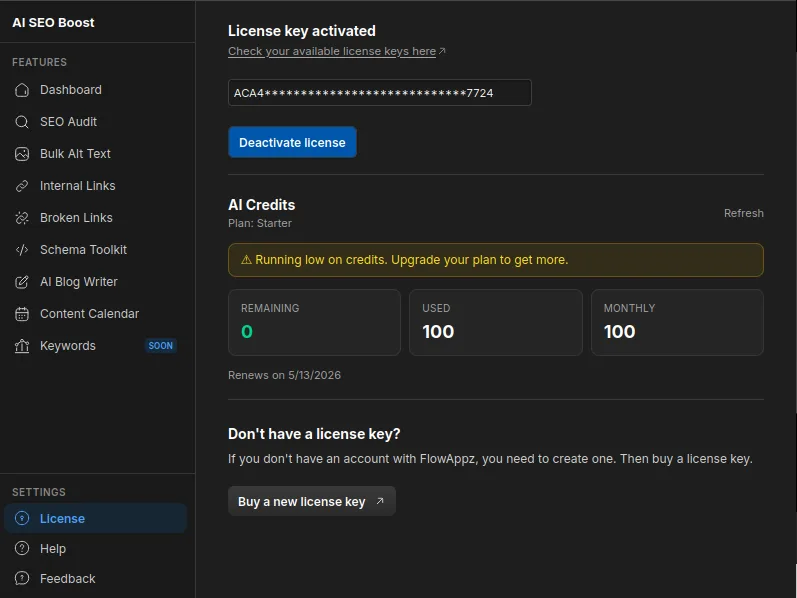
Task: Click the Bulk Alt Text image icon
Action: tap(22, 154)
